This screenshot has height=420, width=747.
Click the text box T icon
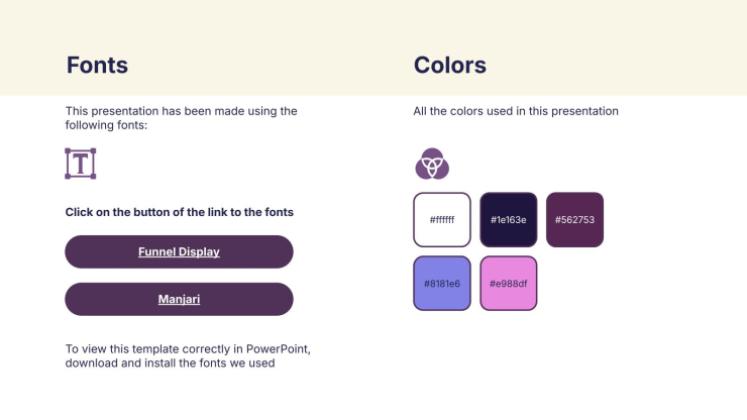(x=80, y=163)
